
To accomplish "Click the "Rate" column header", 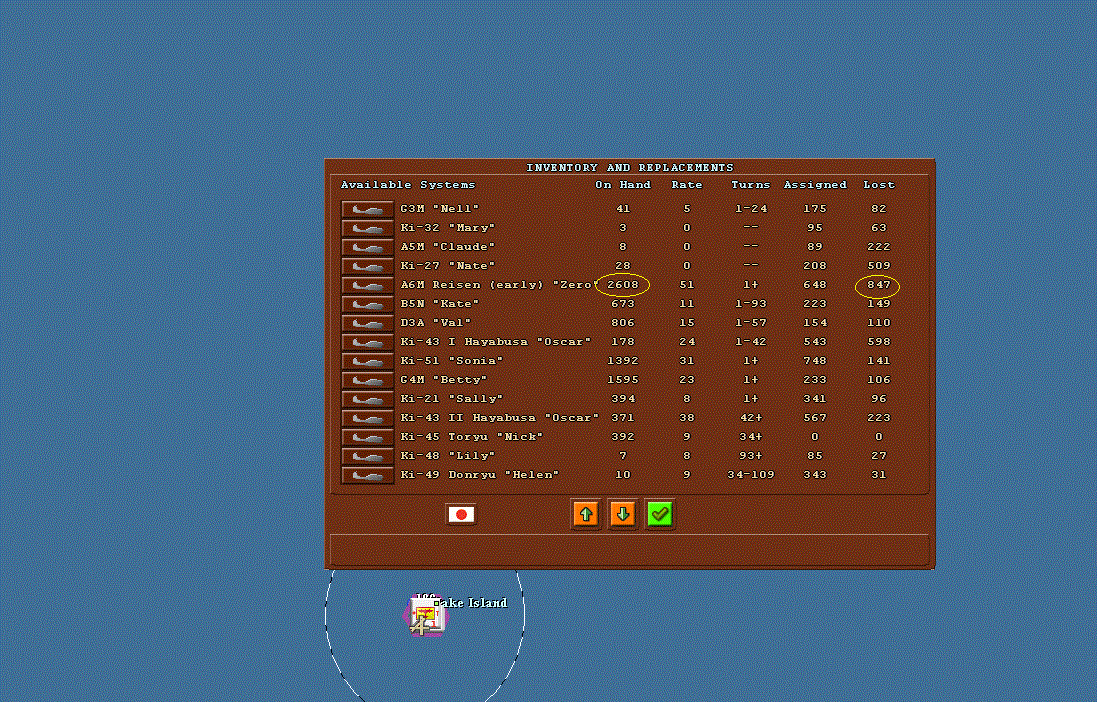I will point(686,185).
